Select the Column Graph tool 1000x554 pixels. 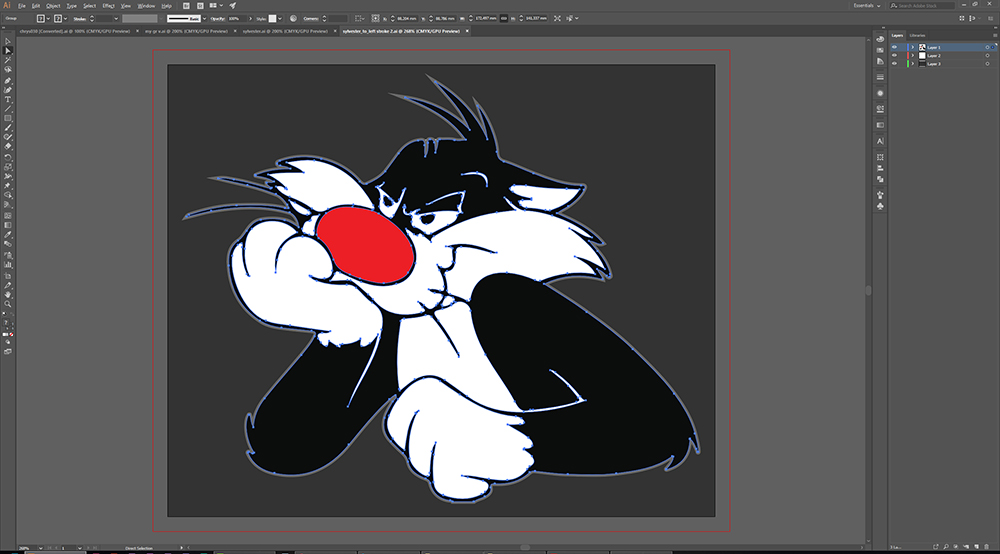click(8, 265)
